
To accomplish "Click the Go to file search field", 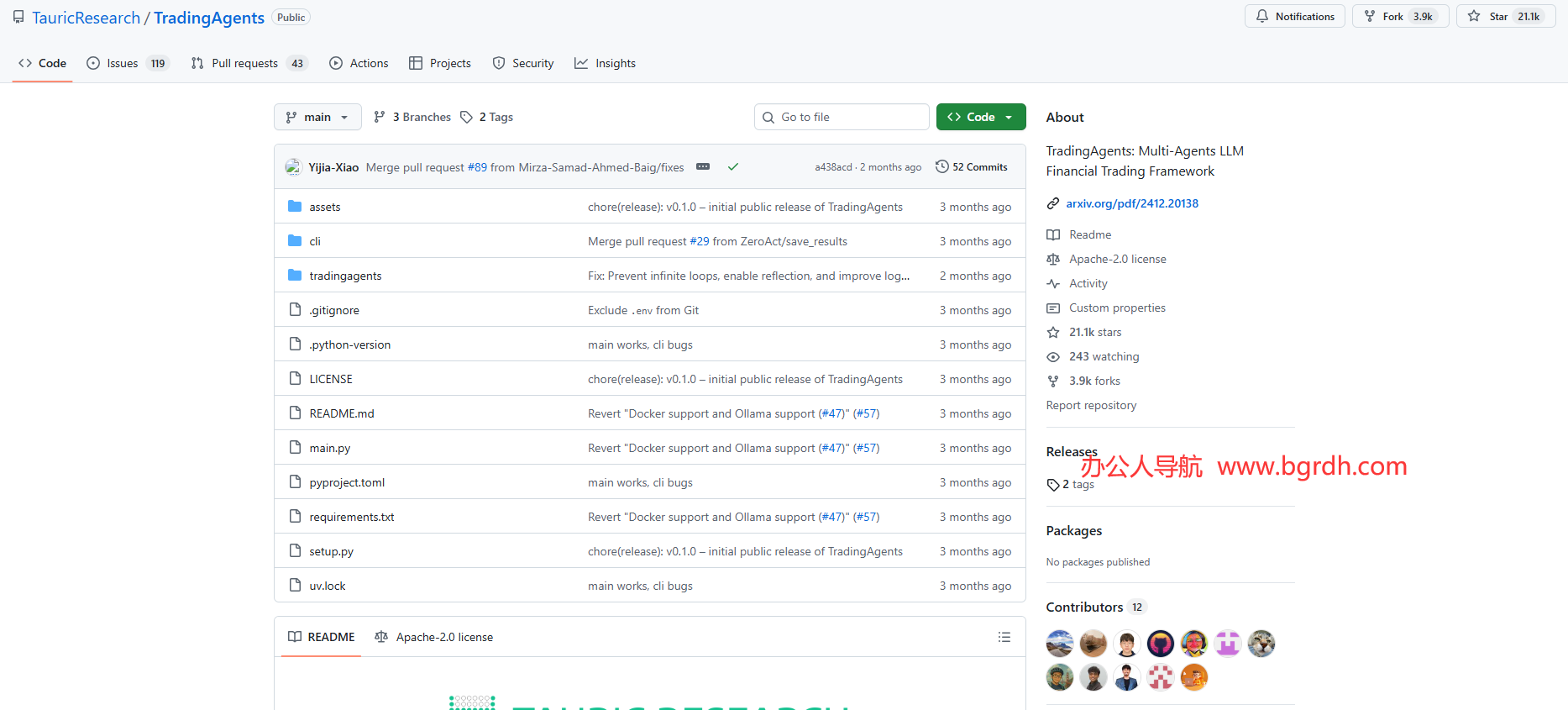I will 842,117.
